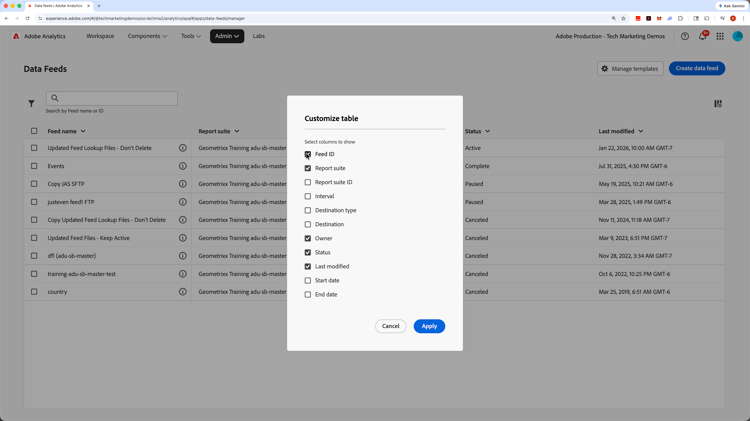Uncheck the Last modified column checkbox
Screen dimensions: 750x421
(x=308, y=266)
